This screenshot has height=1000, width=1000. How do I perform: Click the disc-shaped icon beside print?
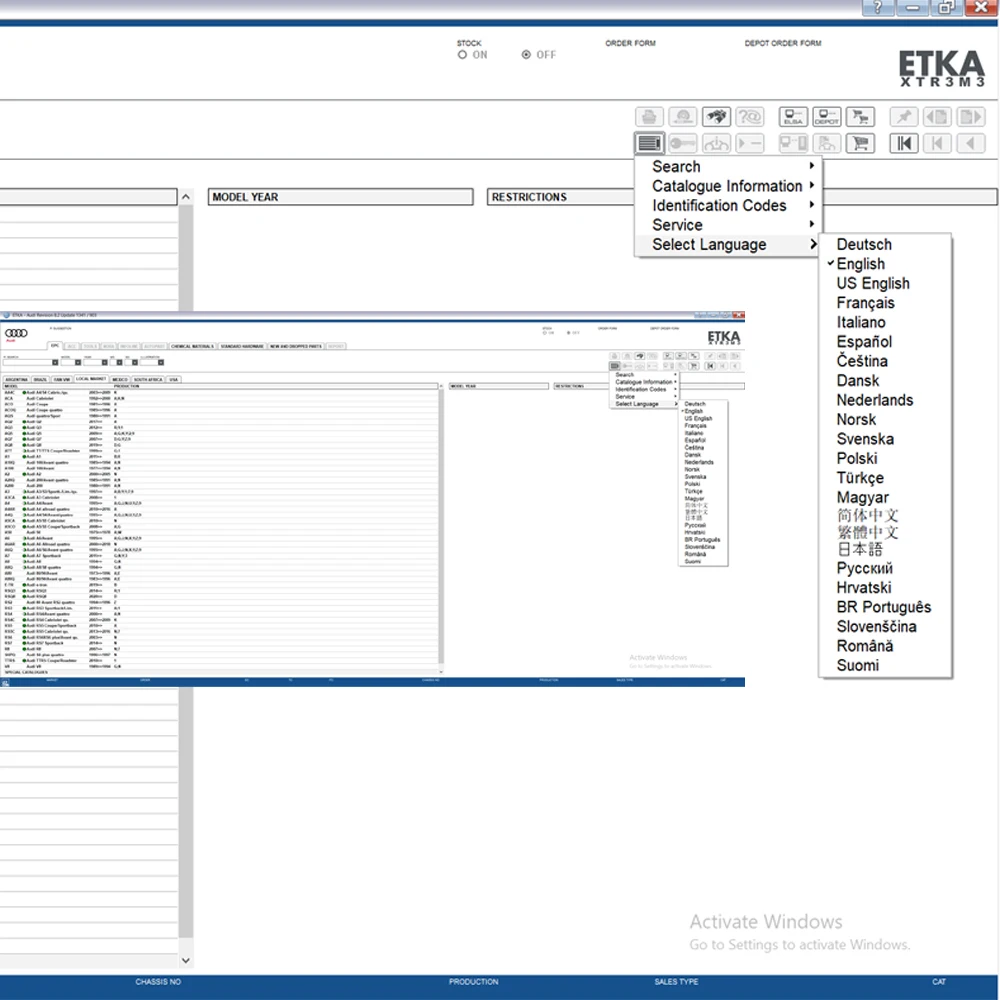682,117
